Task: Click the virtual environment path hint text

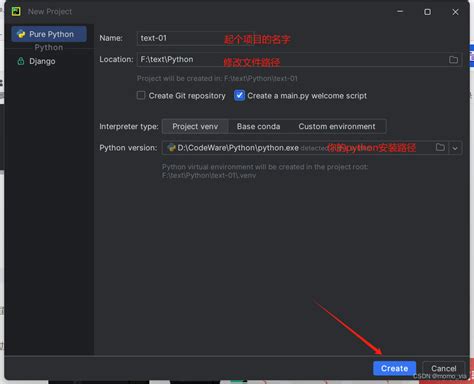Action: tap(265, 171)
